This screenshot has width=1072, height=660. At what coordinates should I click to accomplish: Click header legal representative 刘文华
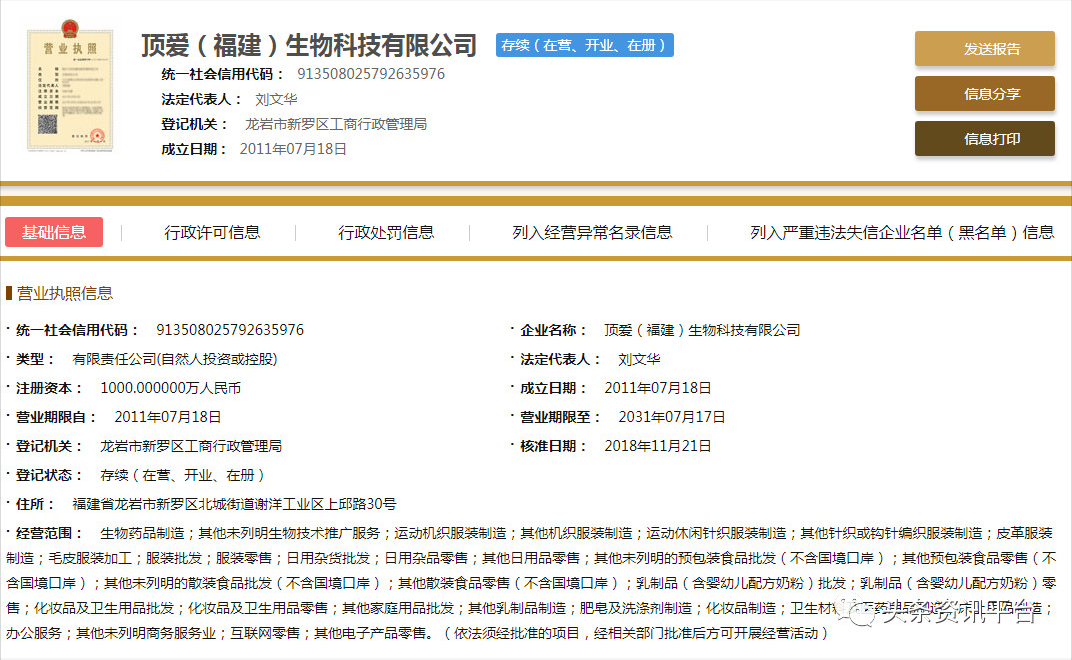(276, 99)
